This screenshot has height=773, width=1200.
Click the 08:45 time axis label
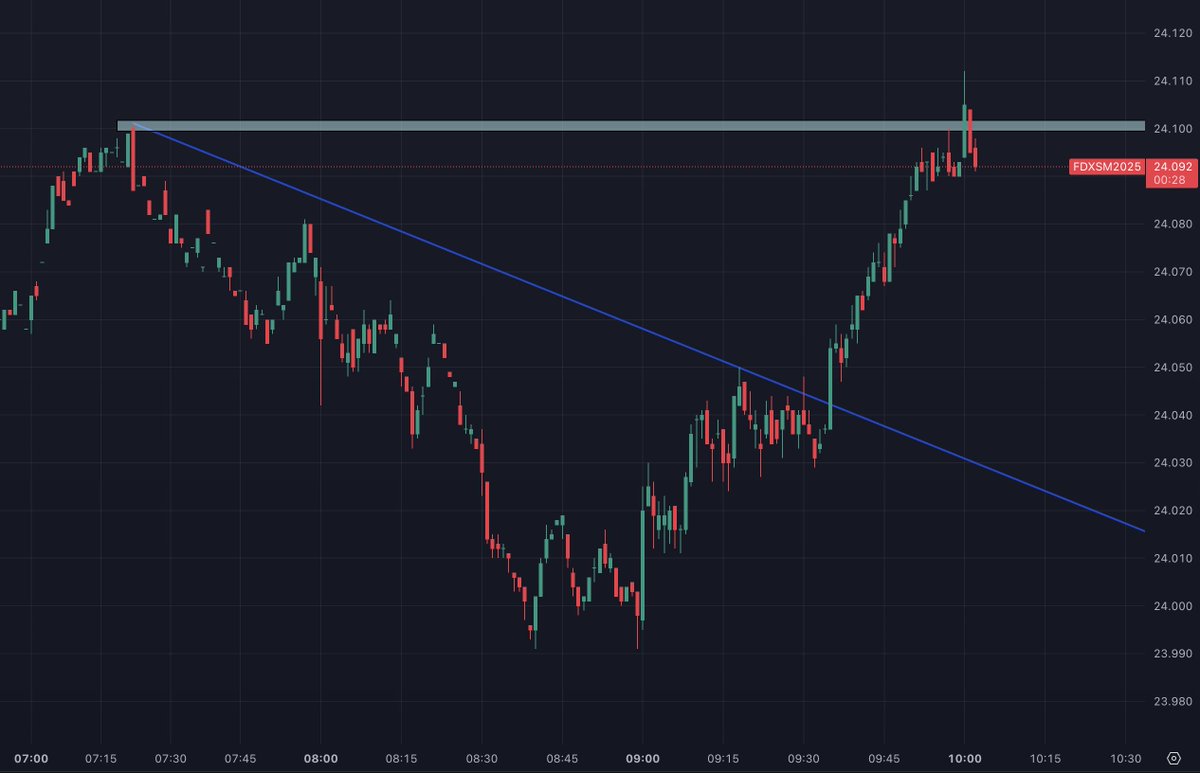click(x=562, y=758)
